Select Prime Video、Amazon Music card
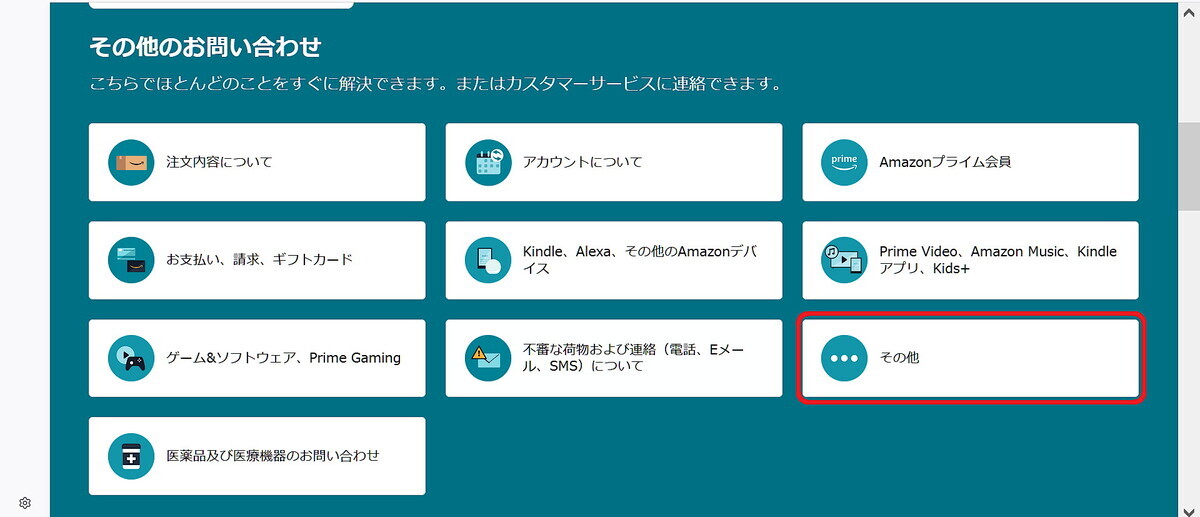 970,260
